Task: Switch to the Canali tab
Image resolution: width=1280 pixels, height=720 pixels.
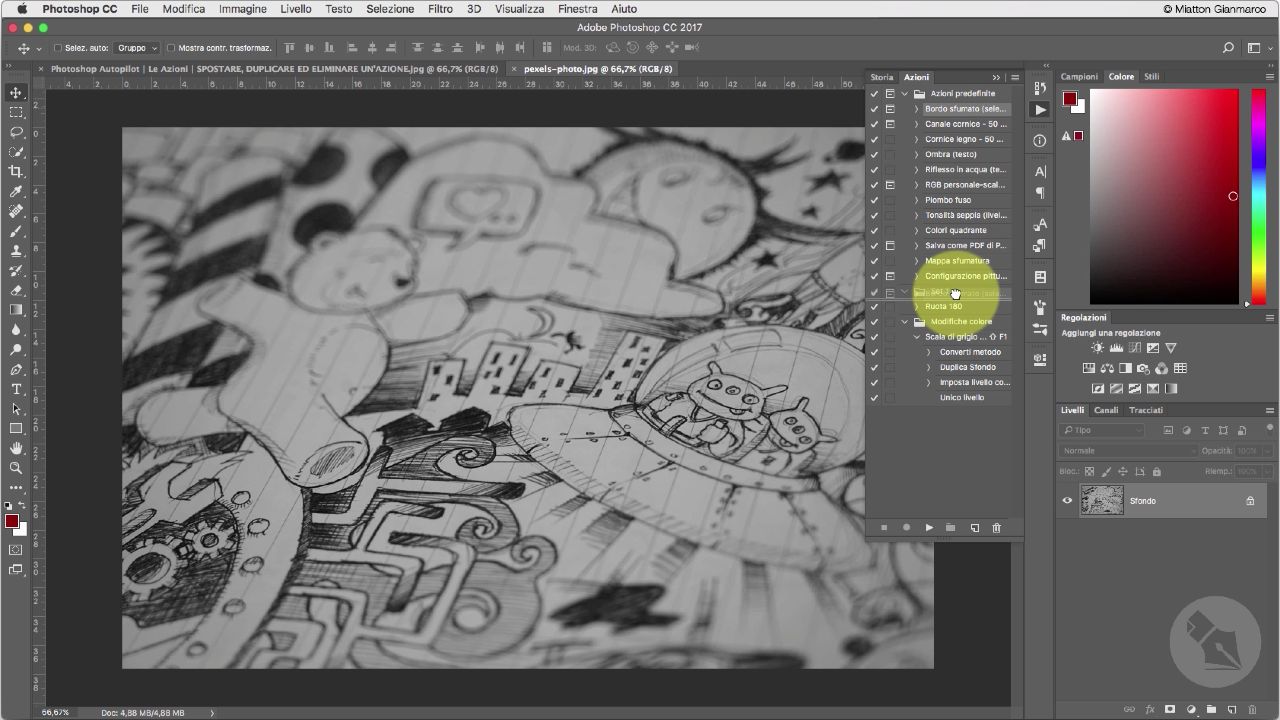Action: coord(1106,410)
